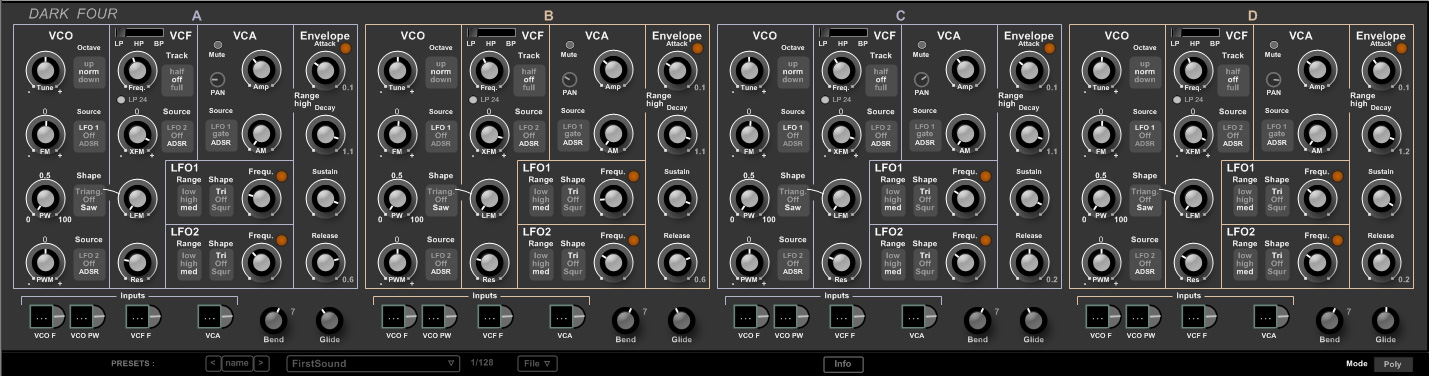Toggle the Envelope Attack orange LED in section A

pos(345,47)
